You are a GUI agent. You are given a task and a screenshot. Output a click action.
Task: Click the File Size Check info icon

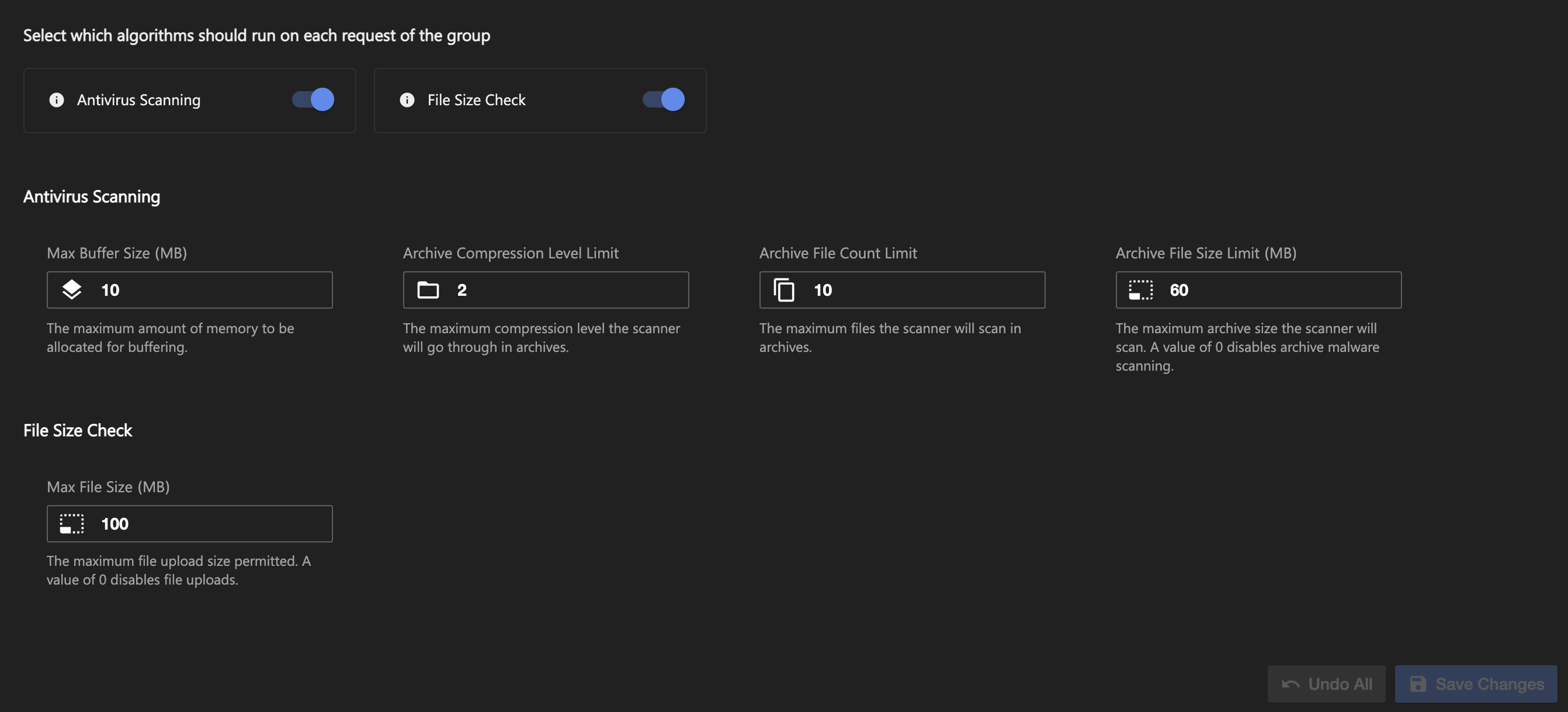click(x=407, y=100)
